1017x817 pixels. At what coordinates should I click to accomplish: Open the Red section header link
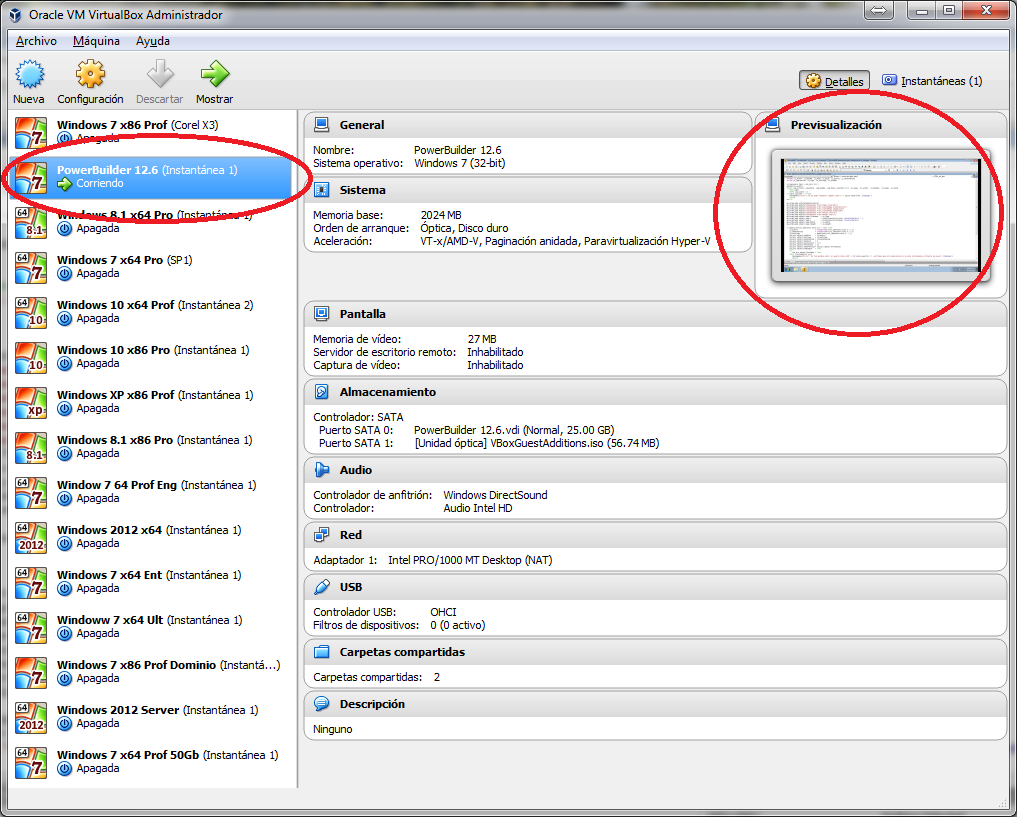tap(351, 535)
